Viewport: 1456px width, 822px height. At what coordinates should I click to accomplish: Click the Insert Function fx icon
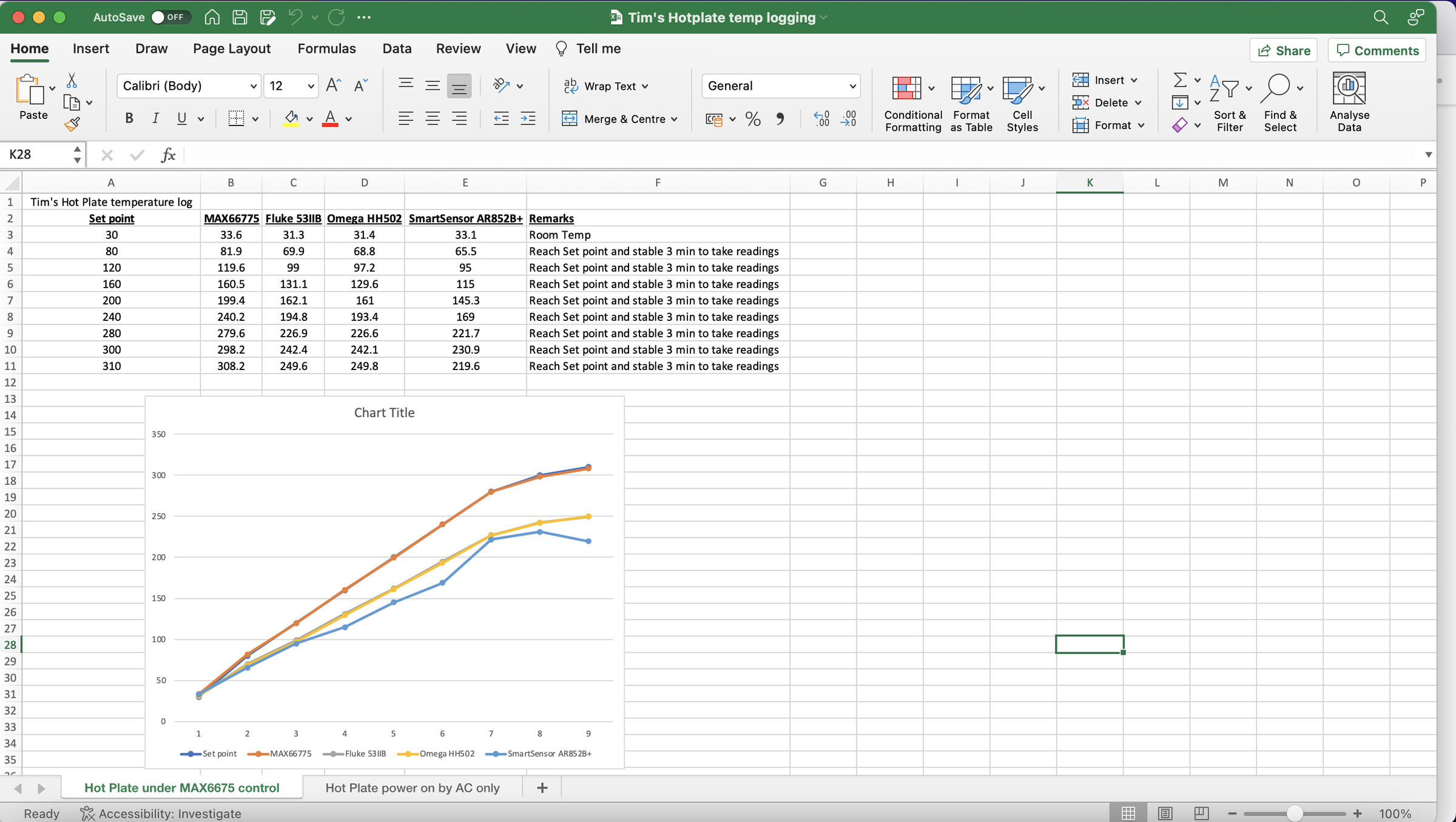coord(168,155)
